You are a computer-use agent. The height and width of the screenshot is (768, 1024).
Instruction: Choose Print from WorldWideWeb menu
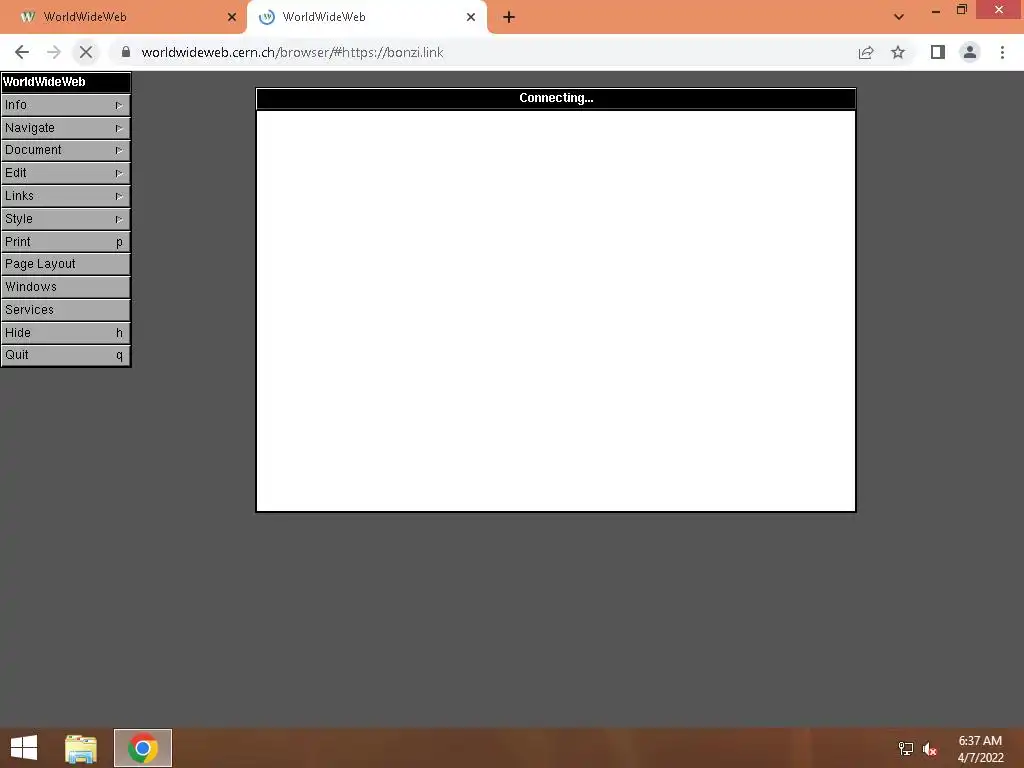[65, 242]
